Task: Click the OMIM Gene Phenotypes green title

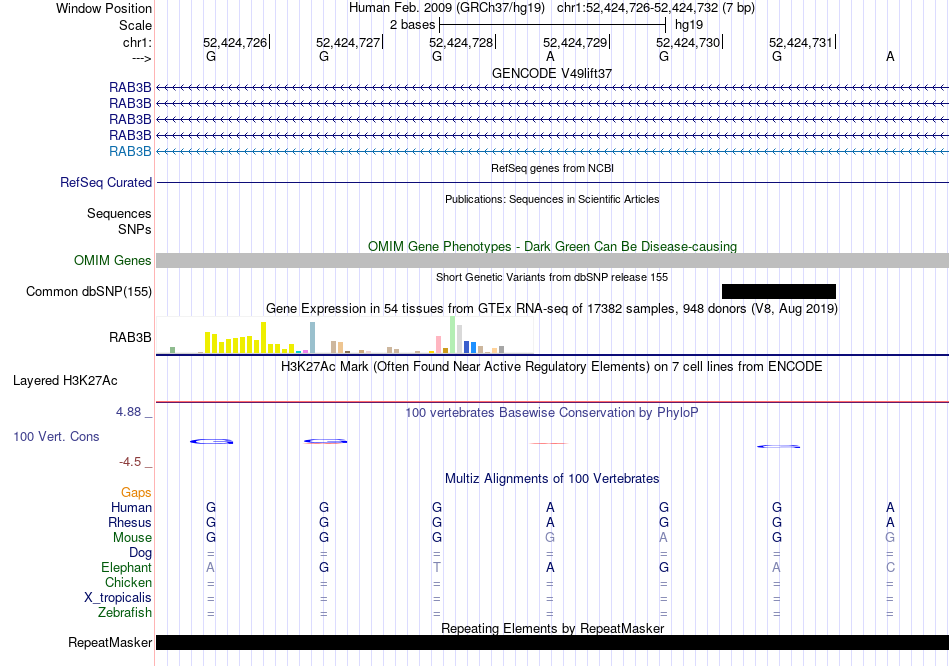Action: pos(553,247)
